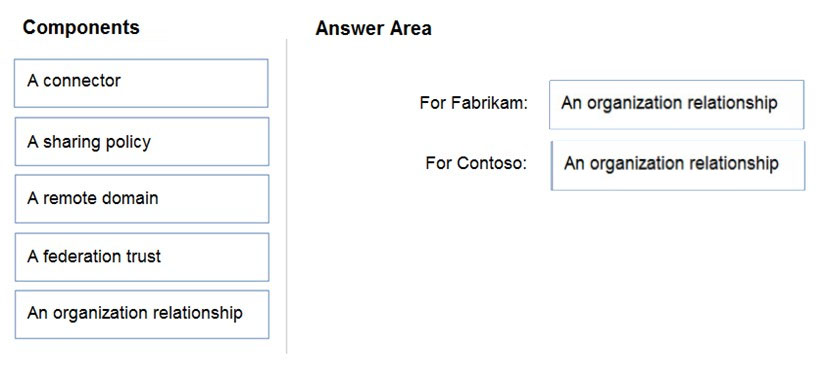This screenshot has height=377, width=828.
Task: Select organization relationship text in Contoso slot
Action: (684, 163)
